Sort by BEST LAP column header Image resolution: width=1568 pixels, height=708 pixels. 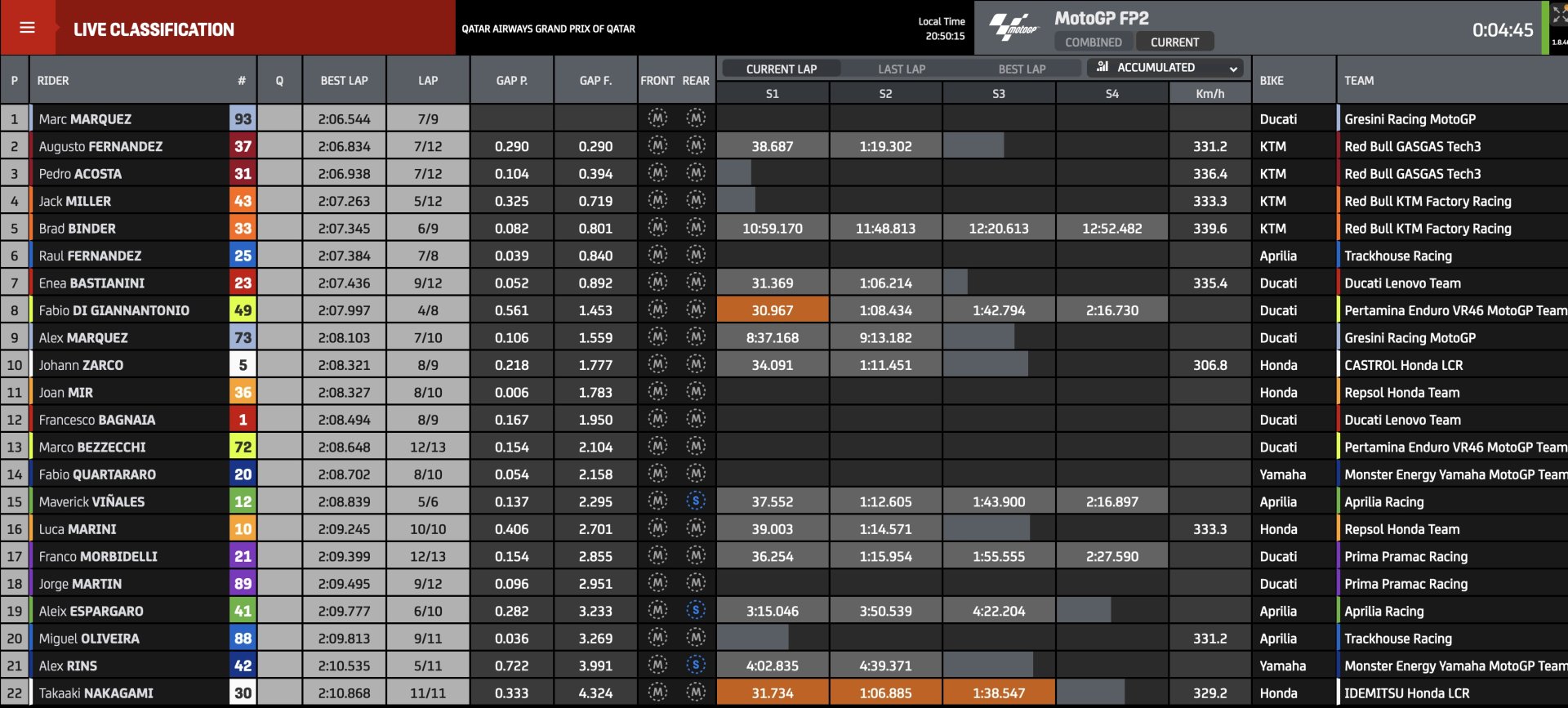click(x=344, y=80)
